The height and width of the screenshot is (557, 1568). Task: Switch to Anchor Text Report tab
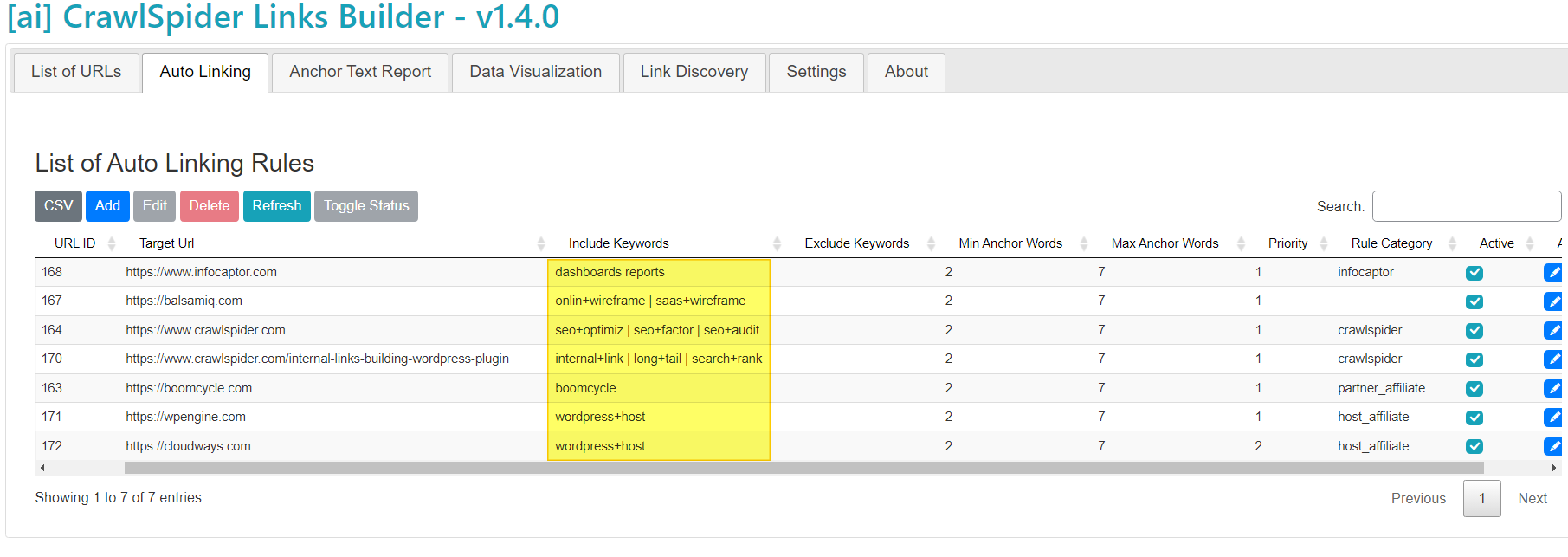360,72
